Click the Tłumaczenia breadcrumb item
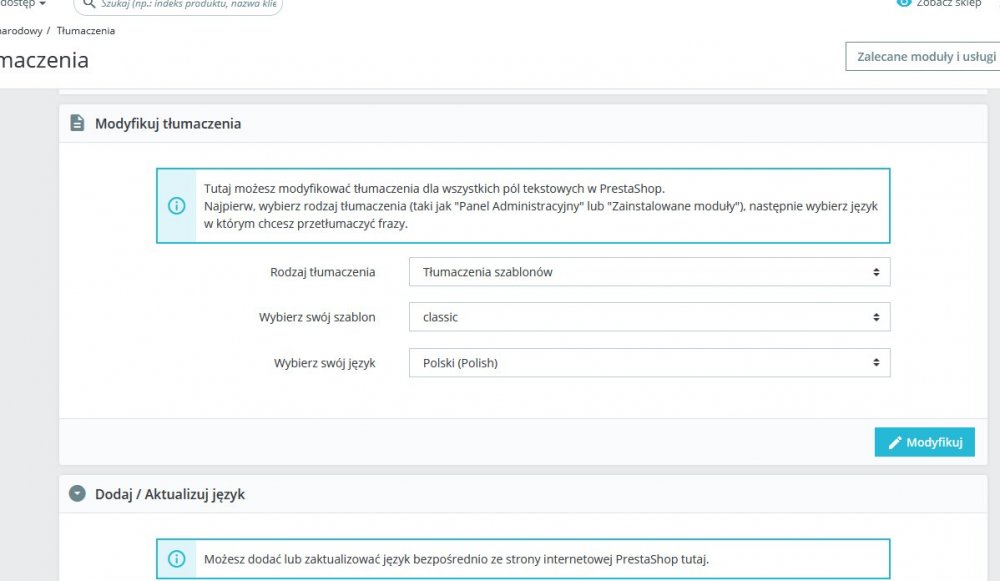Screen dimensions: 1000x581 pyautogui.click(x=86, y=31)
